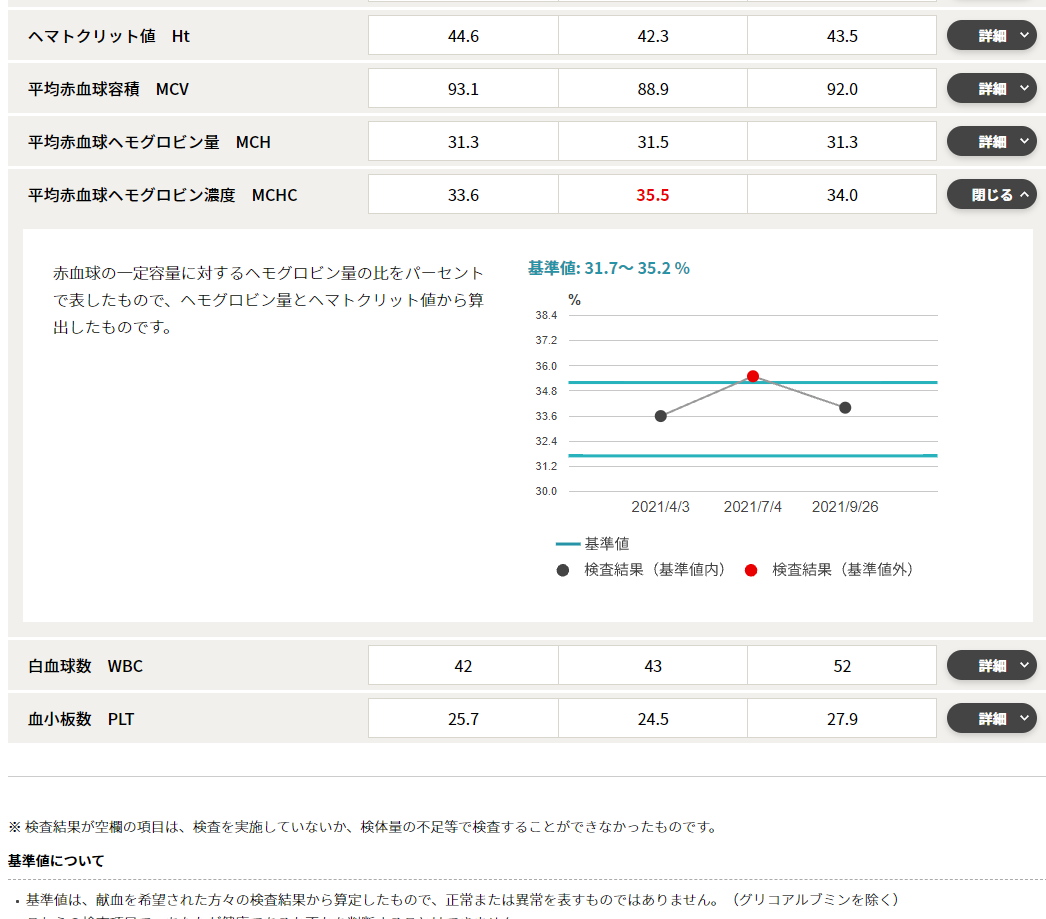
Task: Click the black 検査結果（基準値内）legend dot
Action: [x=562, y=569]
